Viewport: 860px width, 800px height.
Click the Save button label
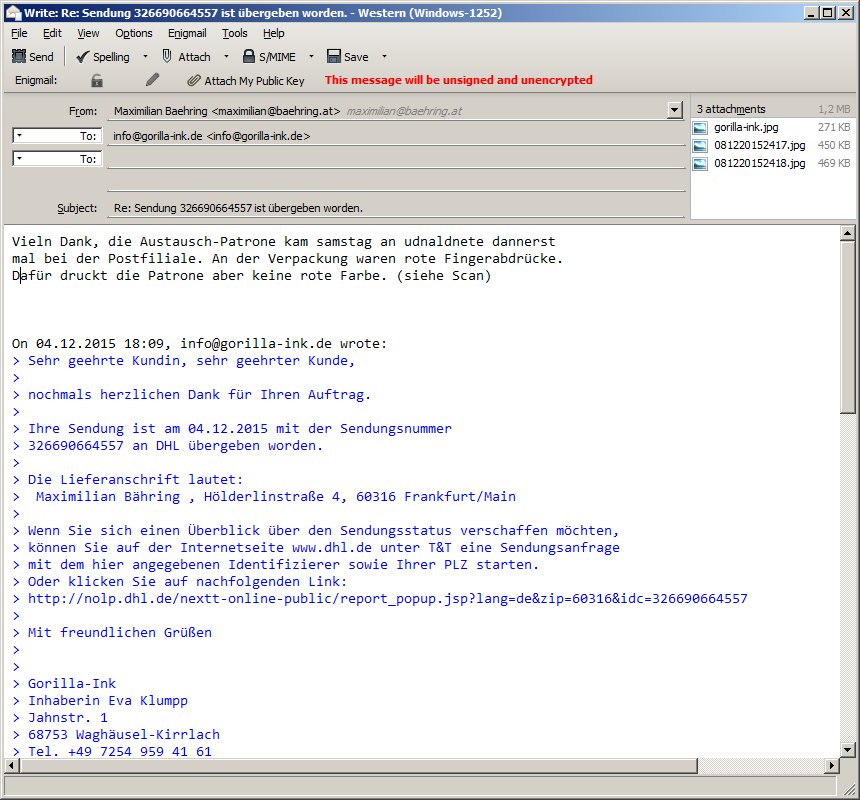(x=356, y=57)
